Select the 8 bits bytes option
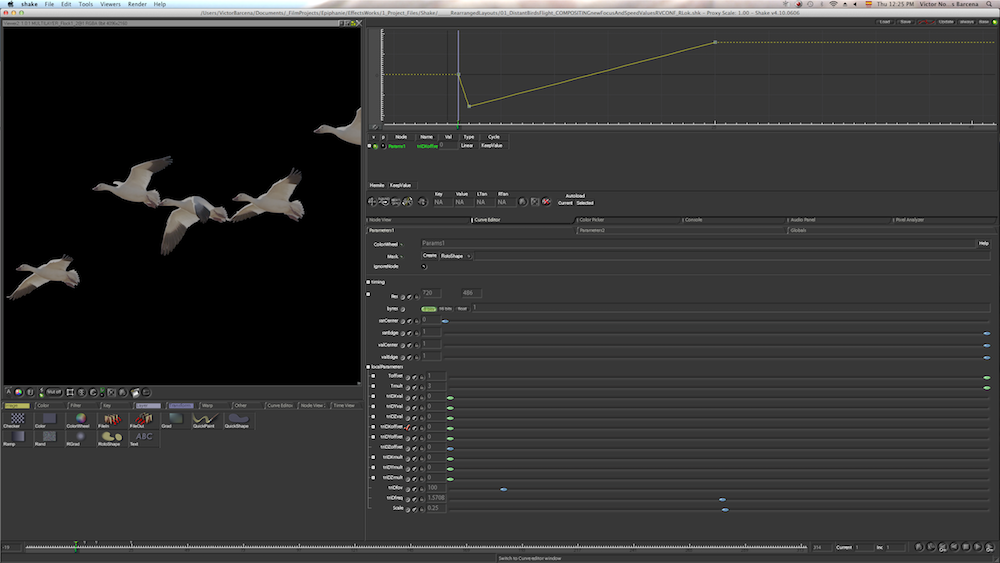Screen dimensions: 1000x563 tap(429, 308)
